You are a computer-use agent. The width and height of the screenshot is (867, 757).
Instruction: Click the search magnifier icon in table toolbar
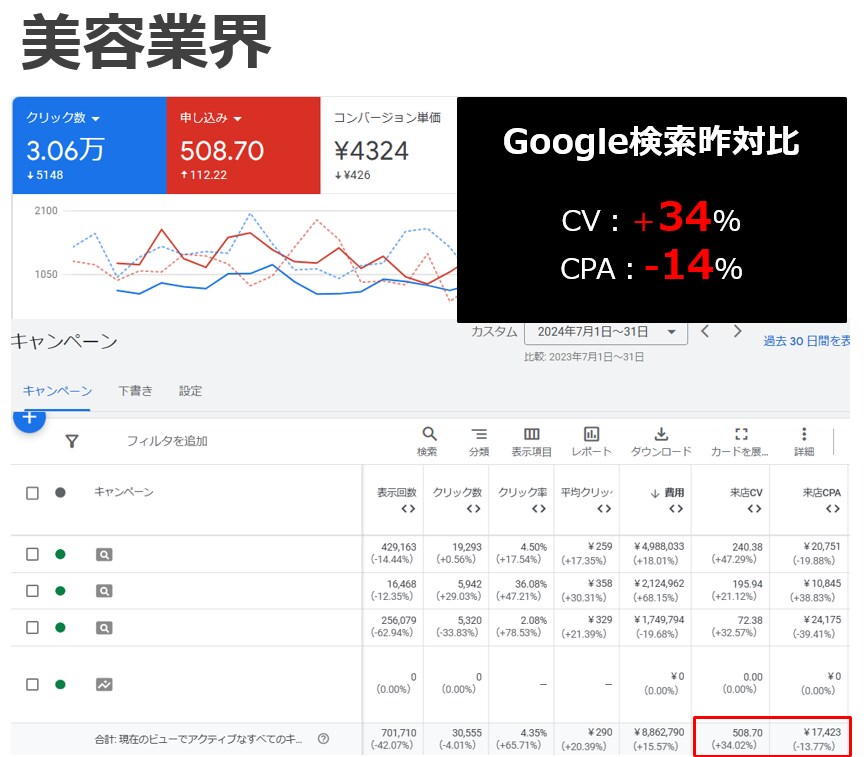(429, 434)
